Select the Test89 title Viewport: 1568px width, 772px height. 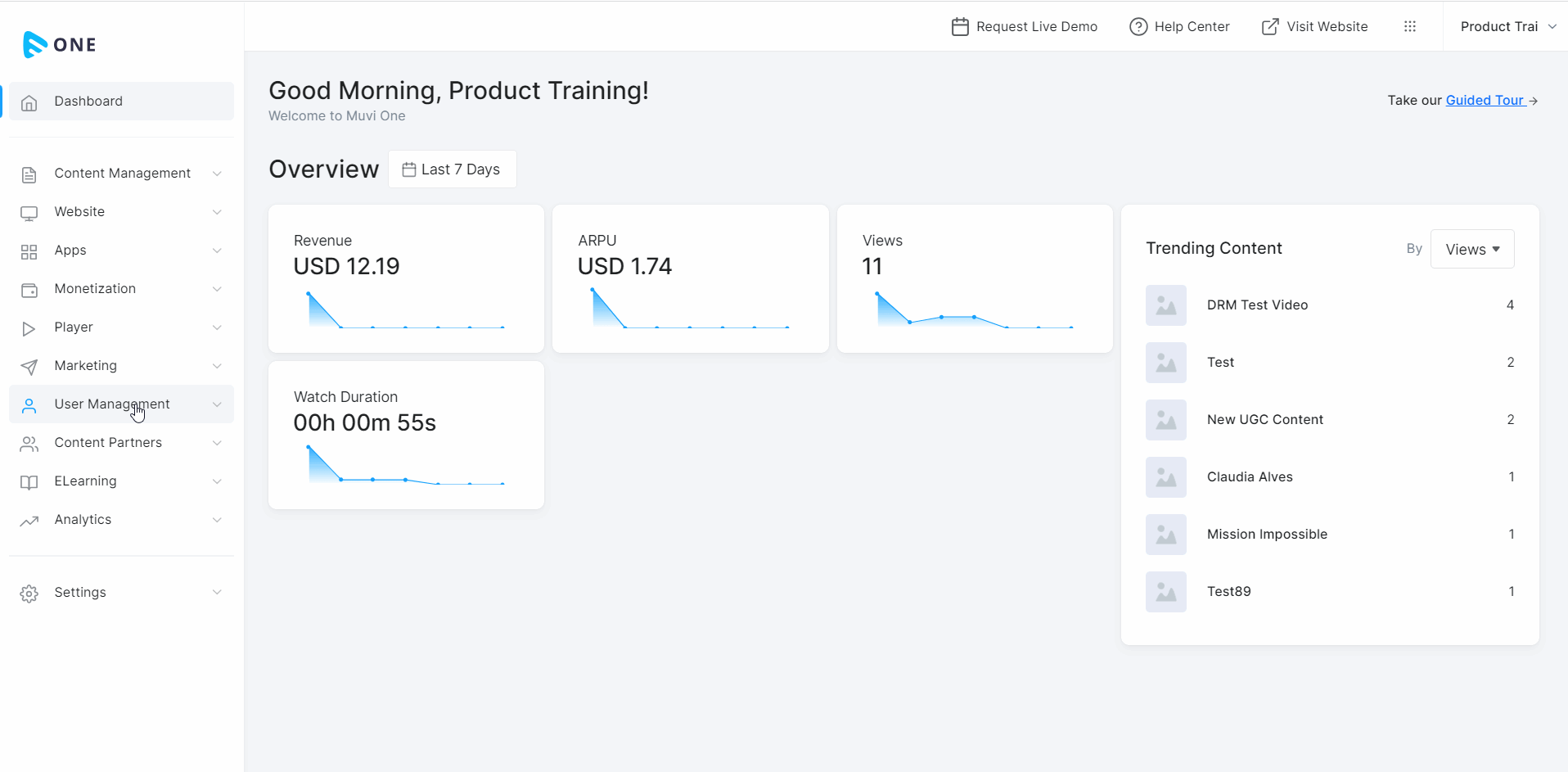point(1228,591)
